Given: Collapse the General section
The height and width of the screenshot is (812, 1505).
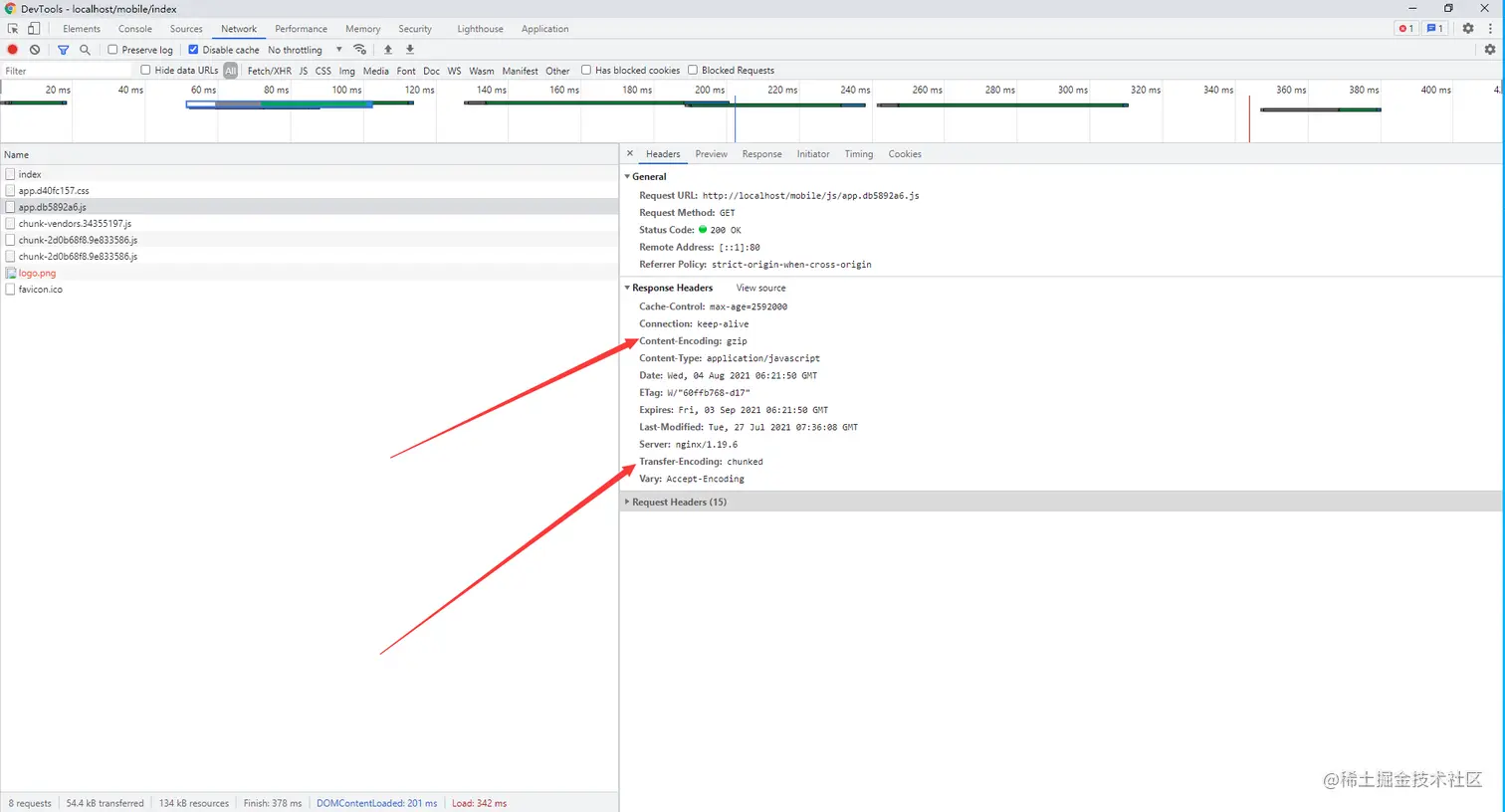Looking at the screenshot, I should pos(627,177).
